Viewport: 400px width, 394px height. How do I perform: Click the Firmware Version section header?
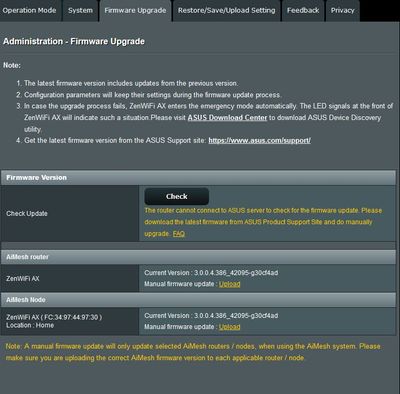pos(199,178)
